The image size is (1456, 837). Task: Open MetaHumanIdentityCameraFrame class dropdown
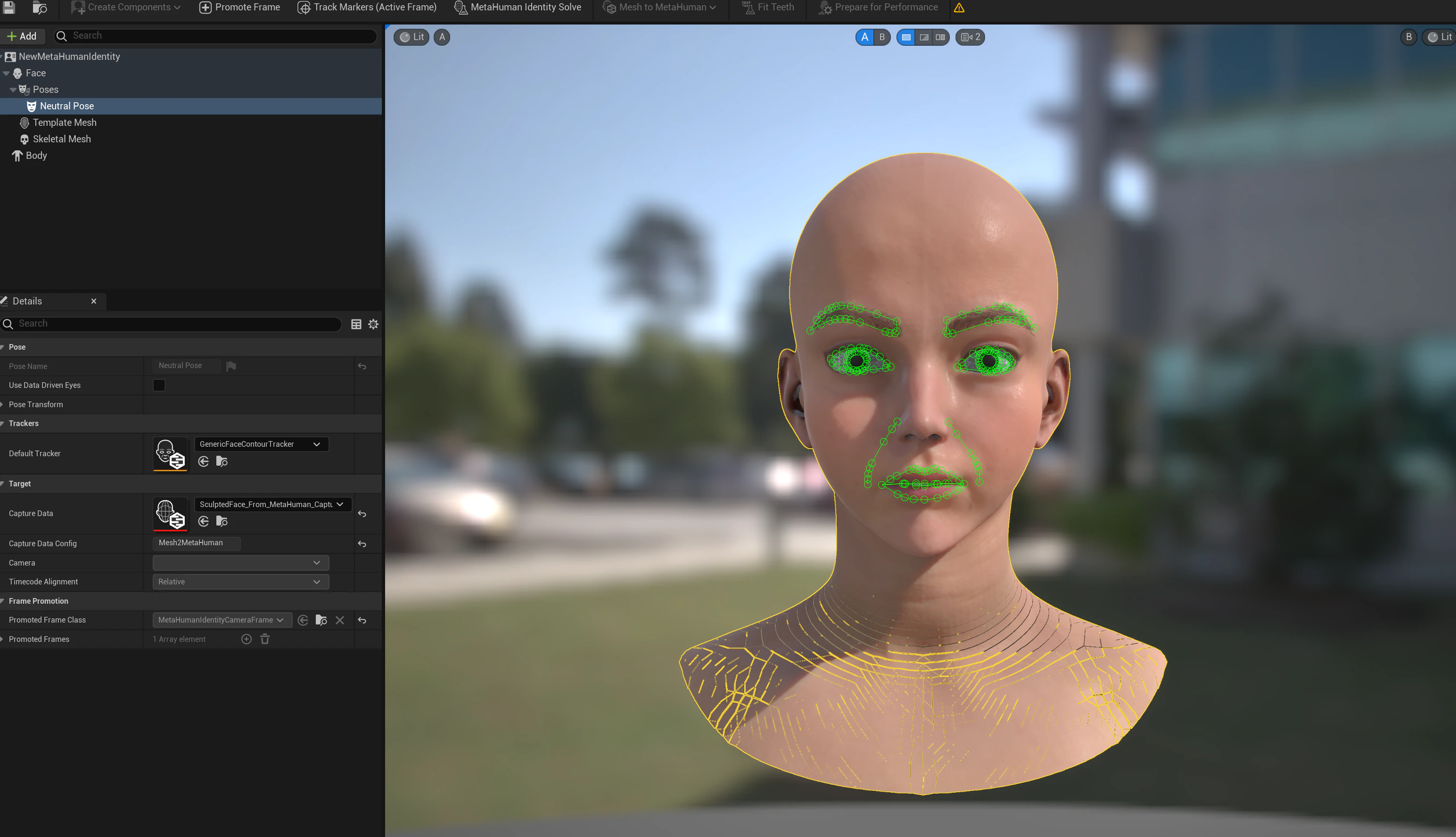(222, 620)
